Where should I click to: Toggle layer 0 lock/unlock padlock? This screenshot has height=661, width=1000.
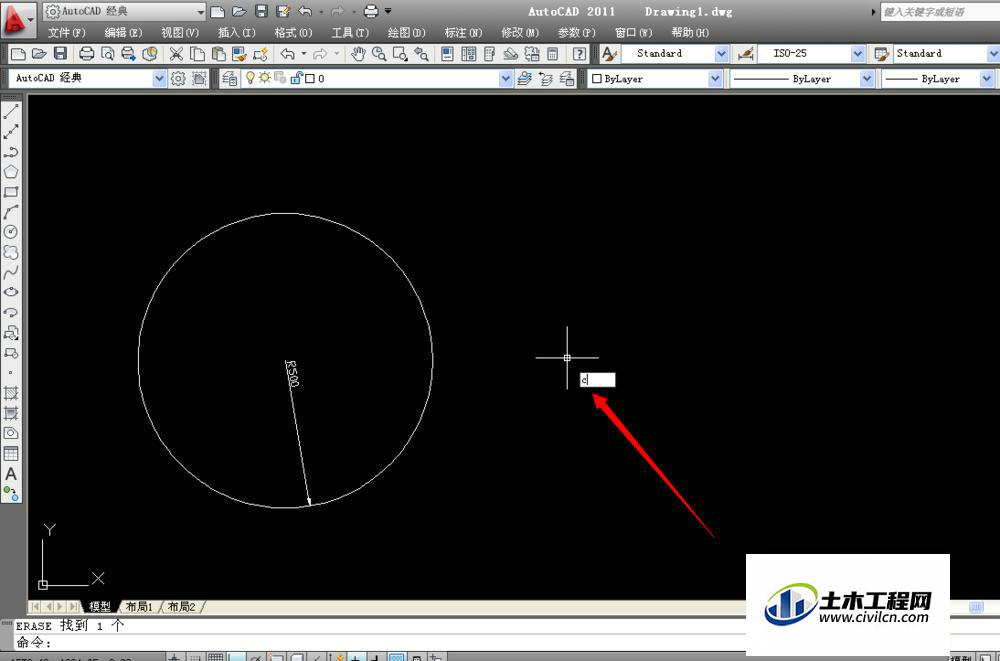(x=296, y=78)
